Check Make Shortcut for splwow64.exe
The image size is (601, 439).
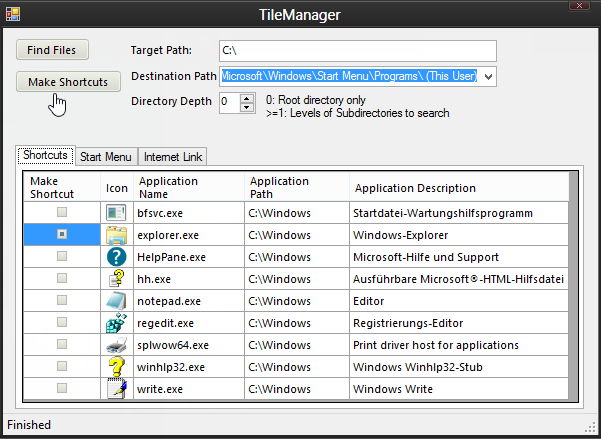coord(62,344)
